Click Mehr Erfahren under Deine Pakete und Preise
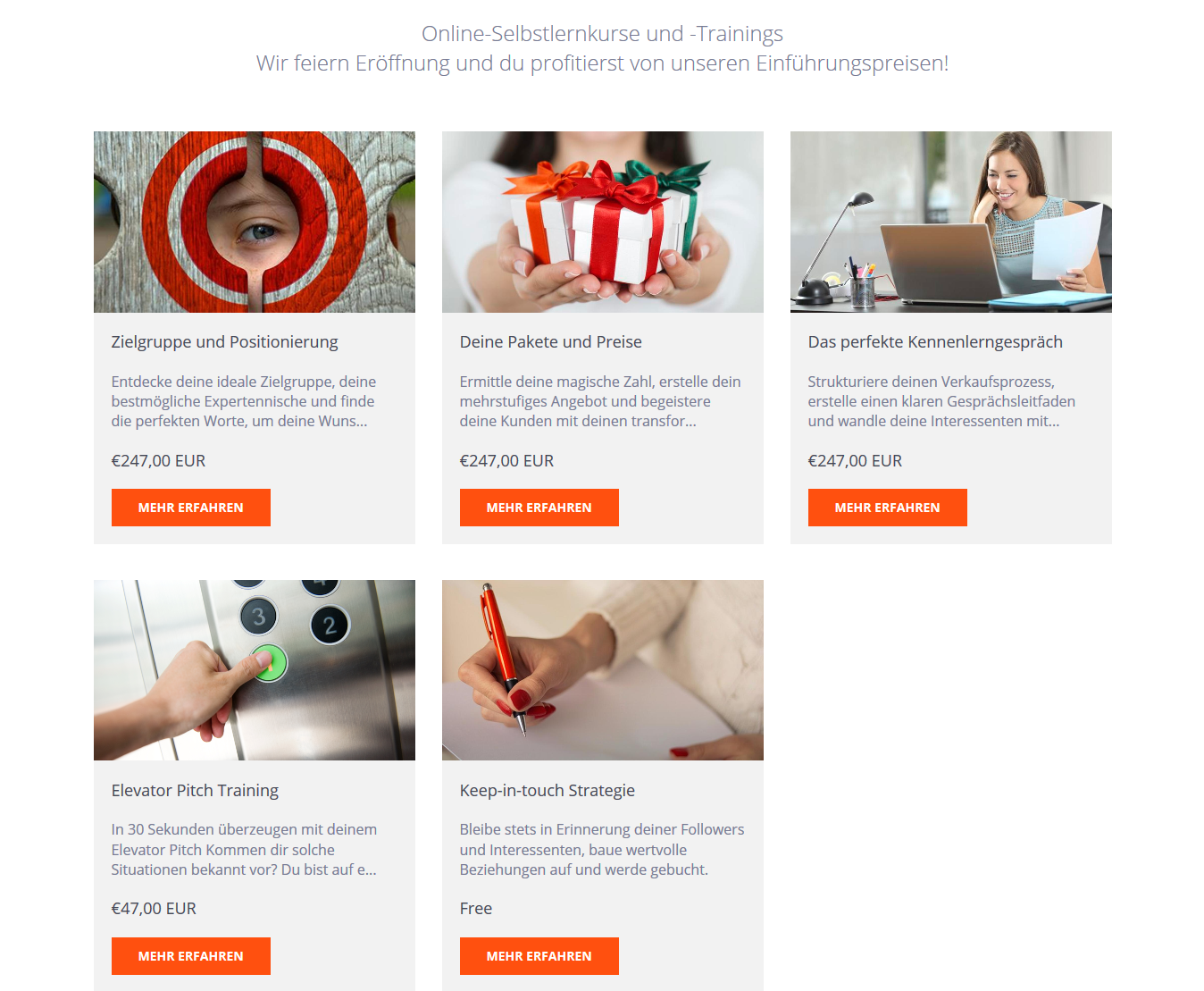 (x=539, y=508)
